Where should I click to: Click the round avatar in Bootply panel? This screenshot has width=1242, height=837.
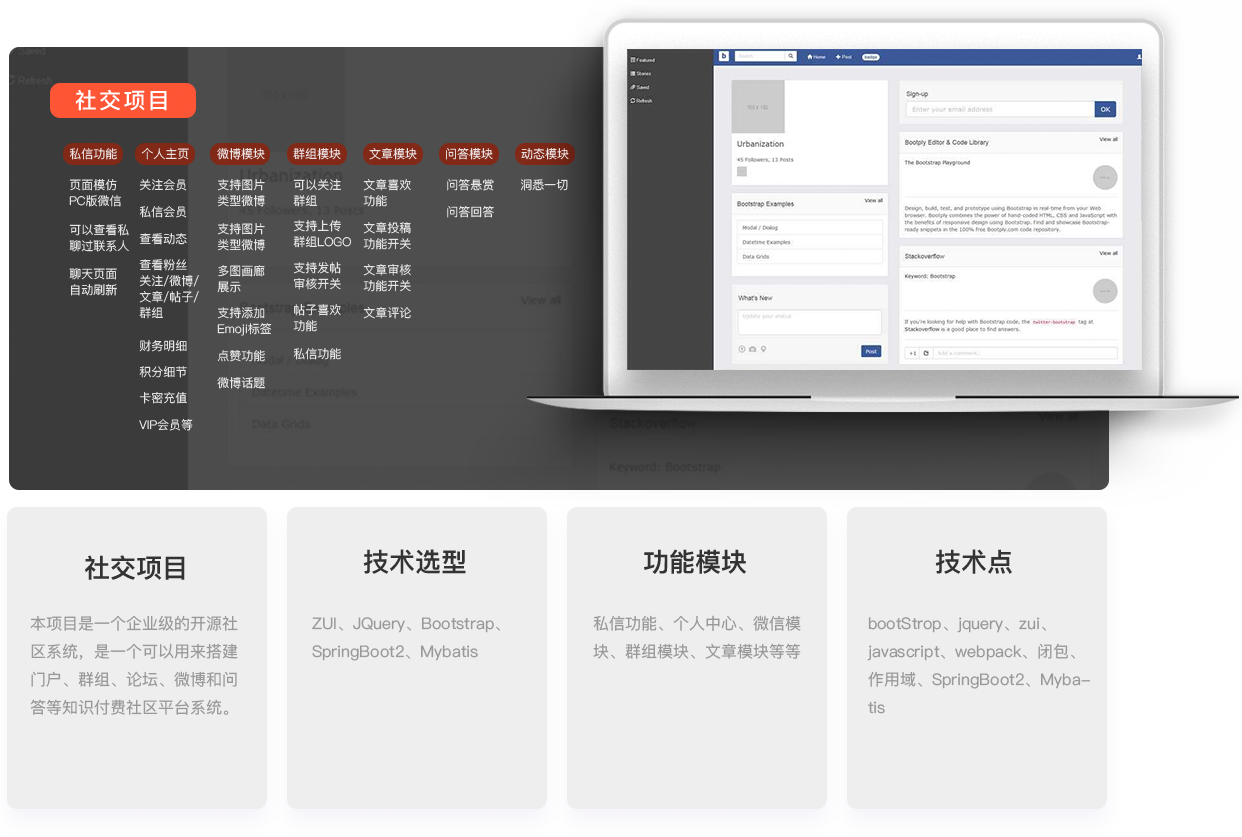point(1105,177)
